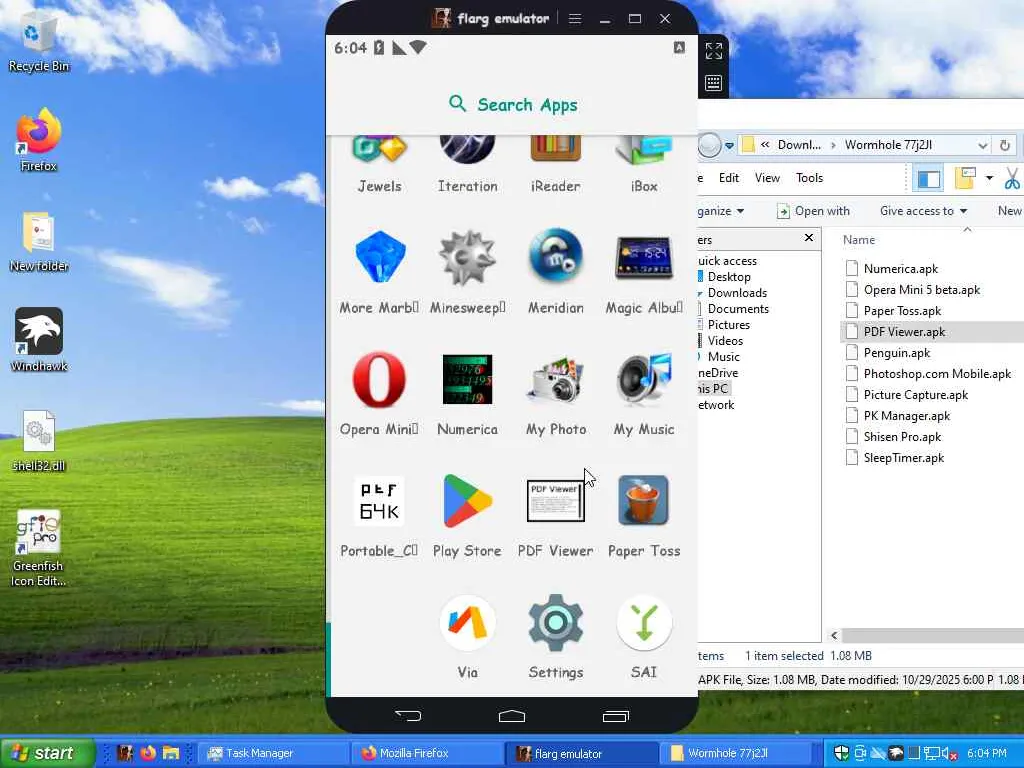Select Paper Toss.apk file
Image resolution: width=1024 pixels, height=768 pixels.
[902, 311]
